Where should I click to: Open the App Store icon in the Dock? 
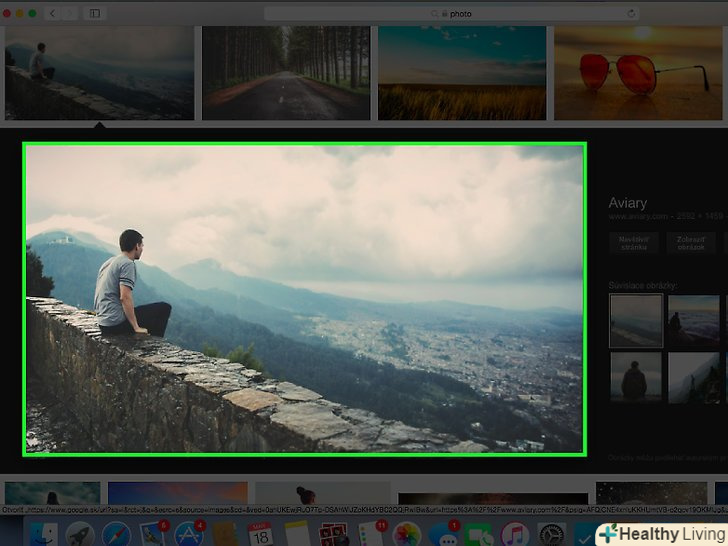coord(188,534)
